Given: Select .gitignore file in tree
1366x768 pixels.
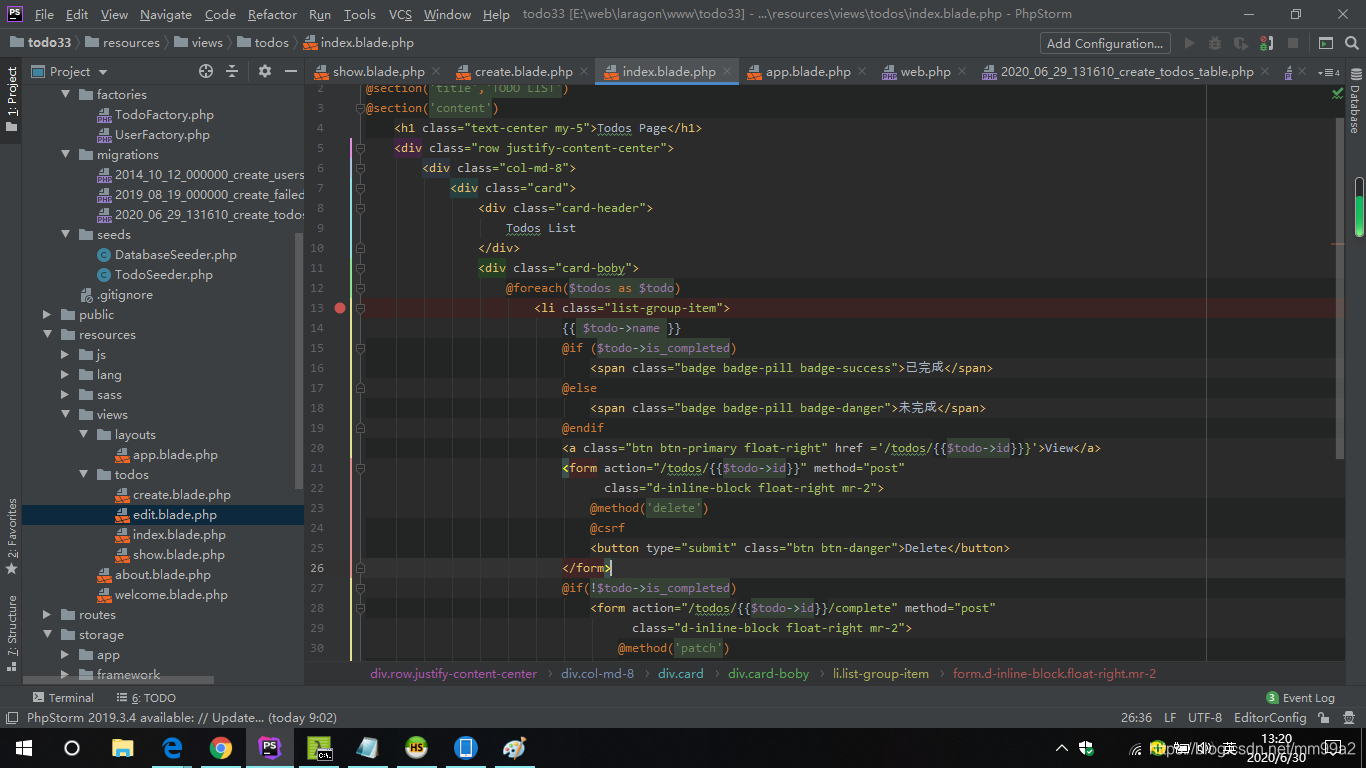Looking at the screenshot, I should point(124,294).
